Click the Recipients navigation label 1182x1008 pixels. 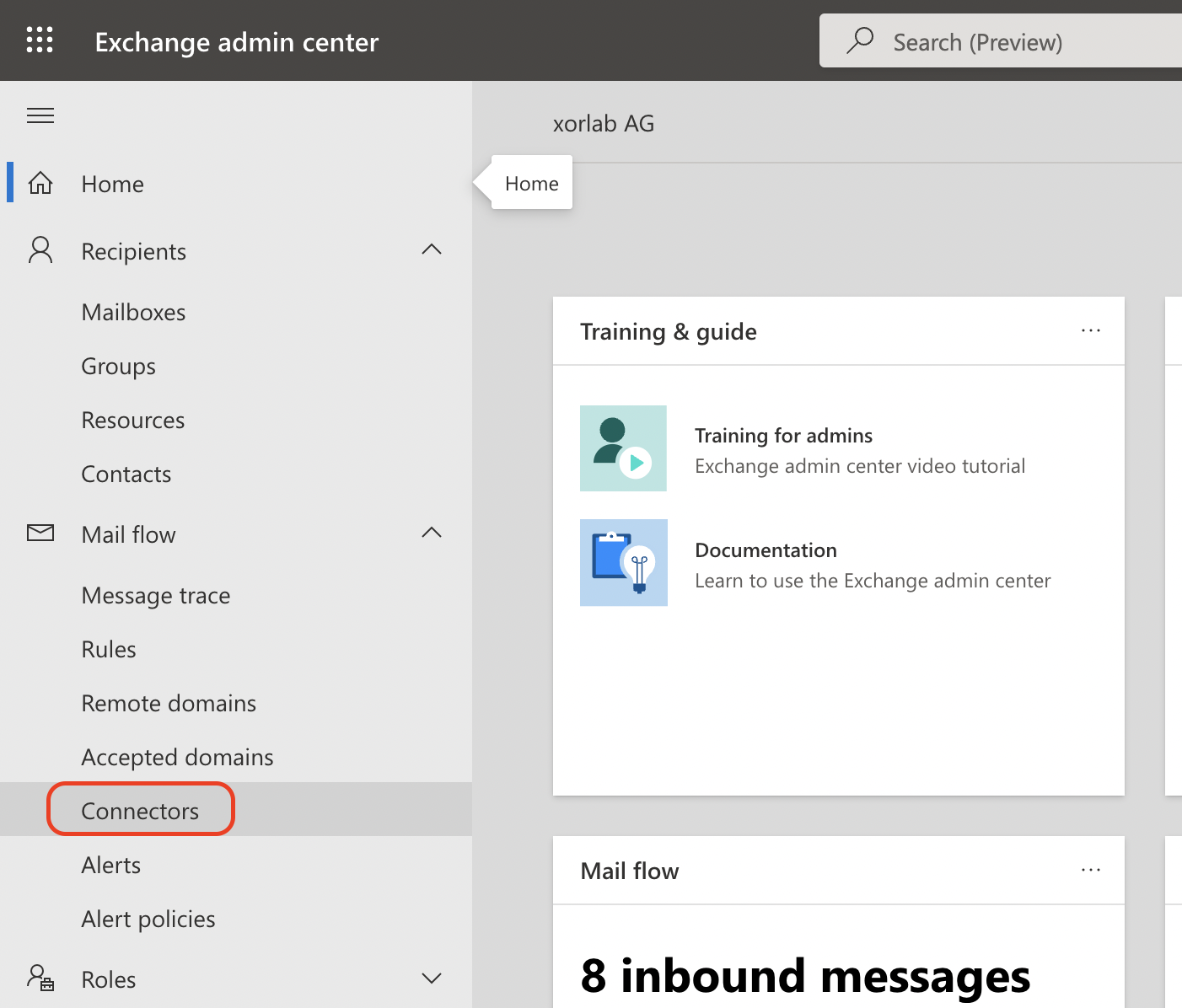(134, 251)
